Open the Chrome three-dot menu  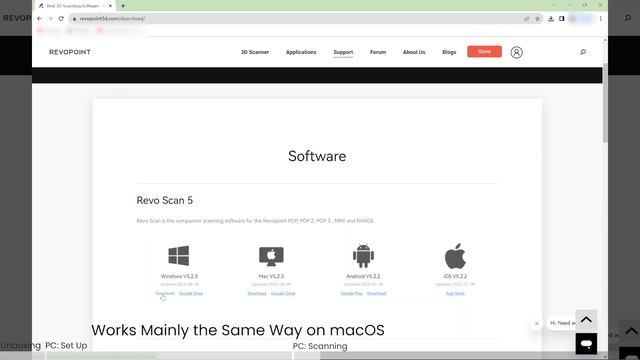pyautogui.click(x=600, y=19)
